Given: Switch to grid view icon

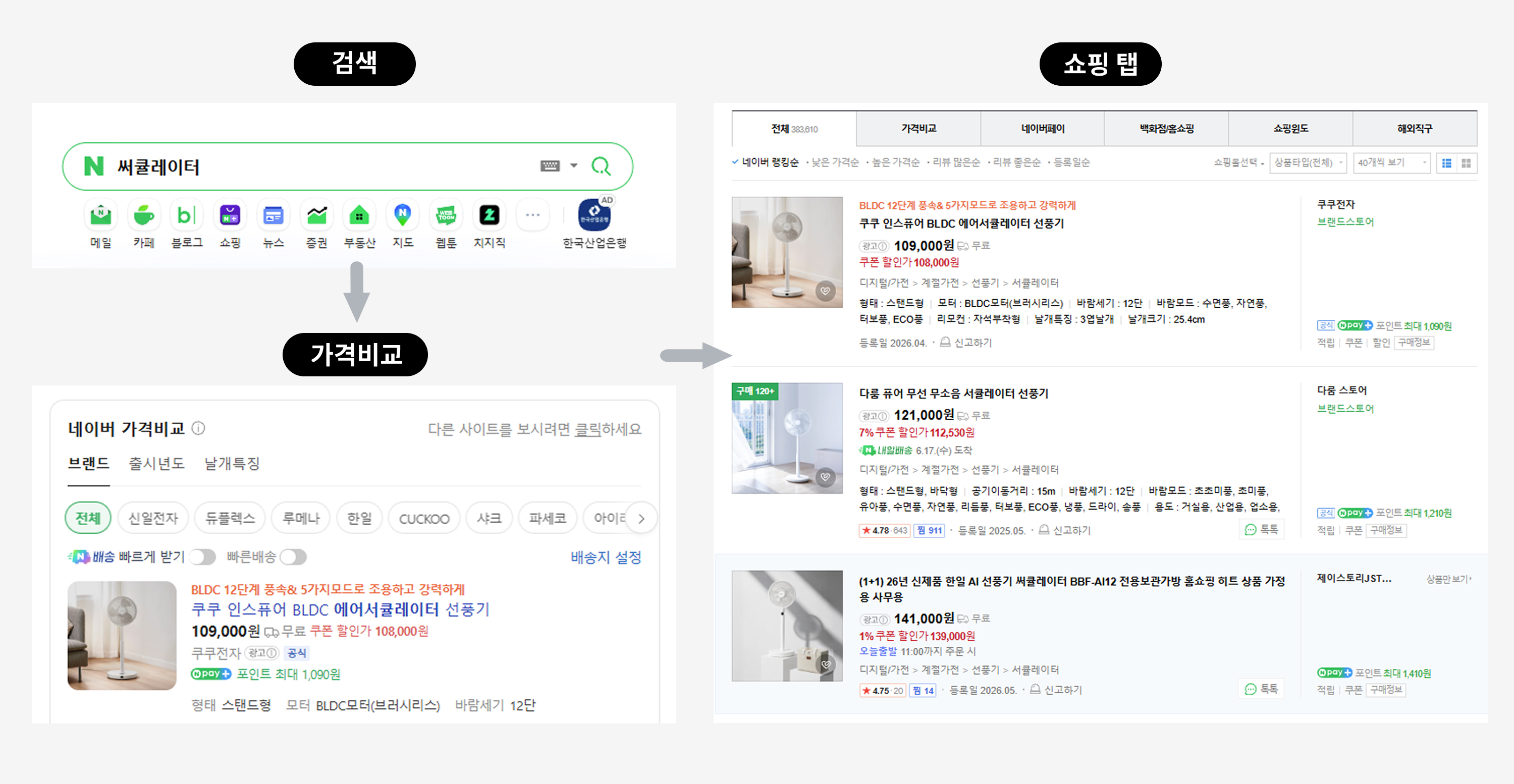Looking at the screenshot, I should click(x=1467, y=163).
